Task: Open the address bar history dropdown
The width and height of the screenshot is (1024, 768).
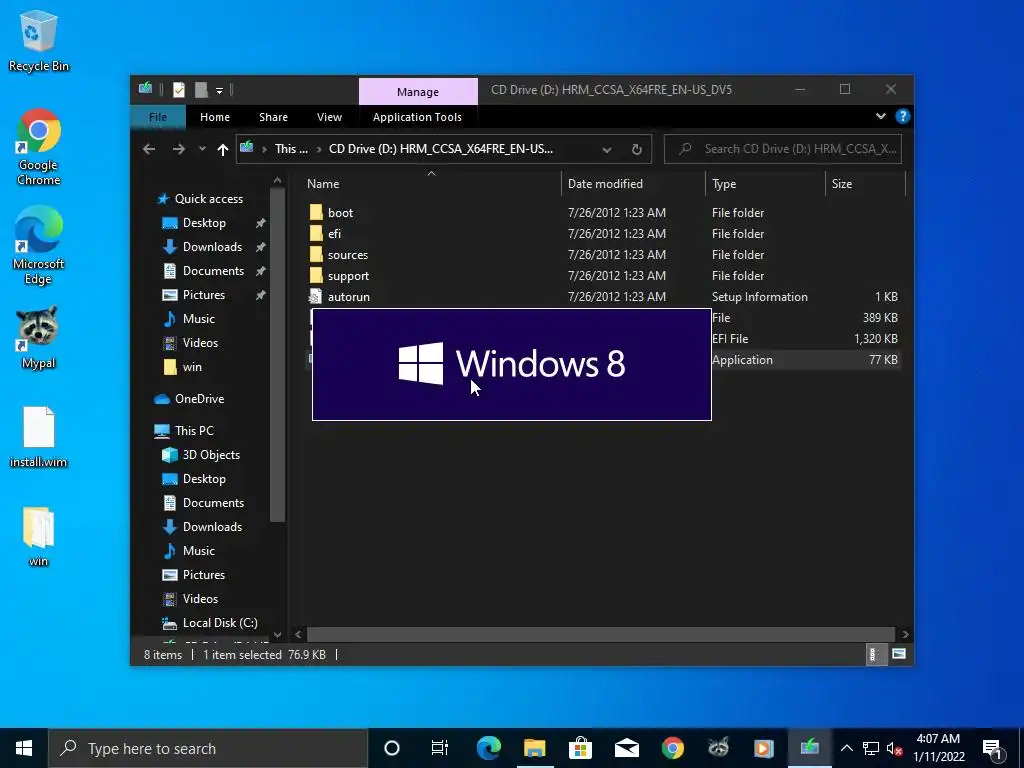Action: coord(607,150)
